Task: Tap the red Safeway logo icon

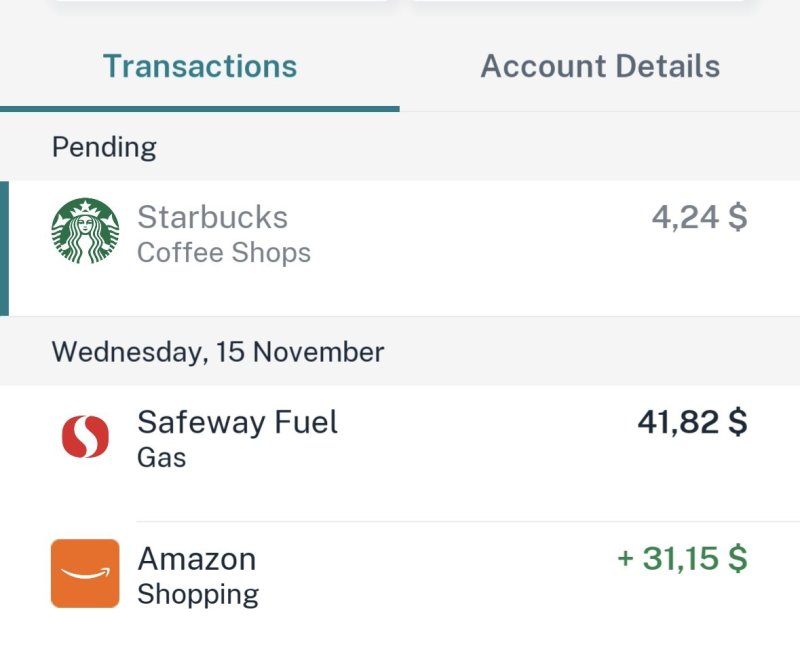Action: pyautogui.click(x=85, y=438)
